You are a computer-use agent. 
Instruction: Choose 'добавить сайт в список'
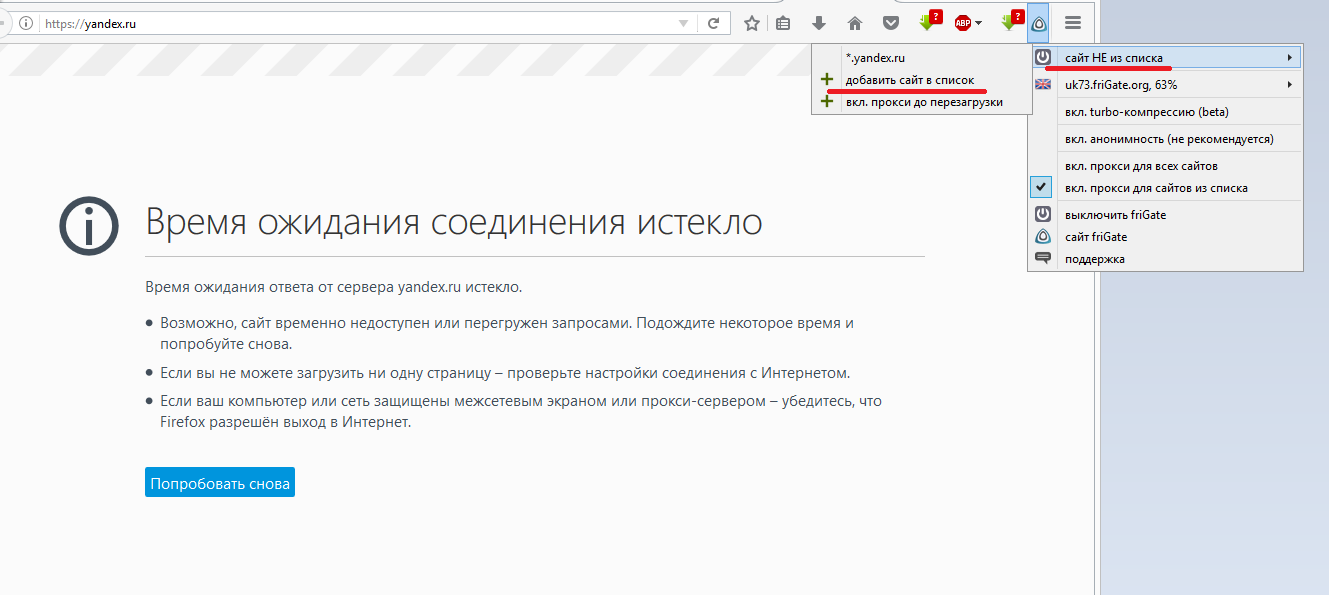click(922, 80)
